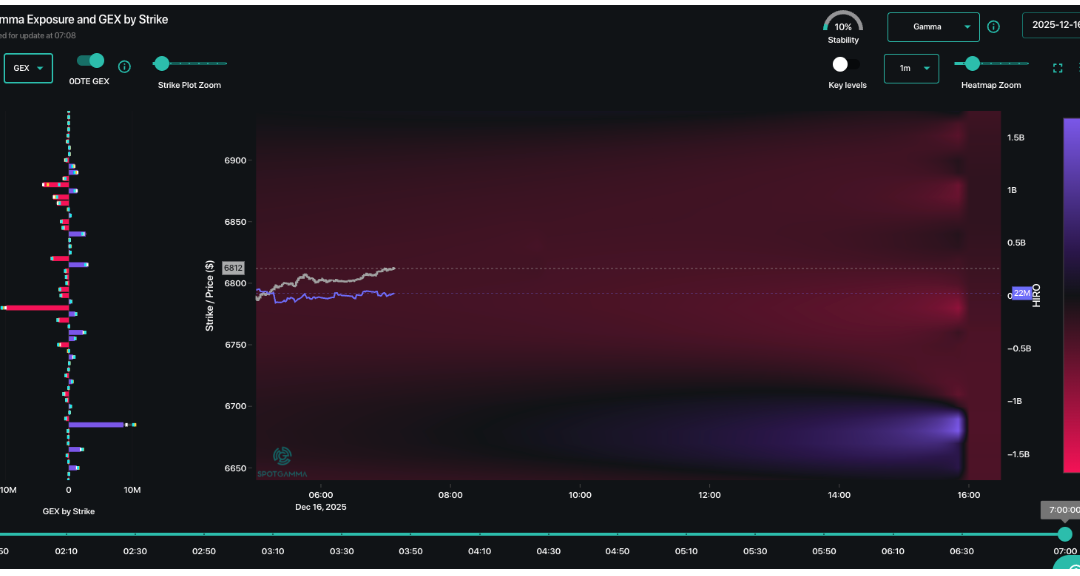Click the Gamma Exposure and GEX by Strike title
The width and height of the screenshot is (1080, 576).
point(84,18)
